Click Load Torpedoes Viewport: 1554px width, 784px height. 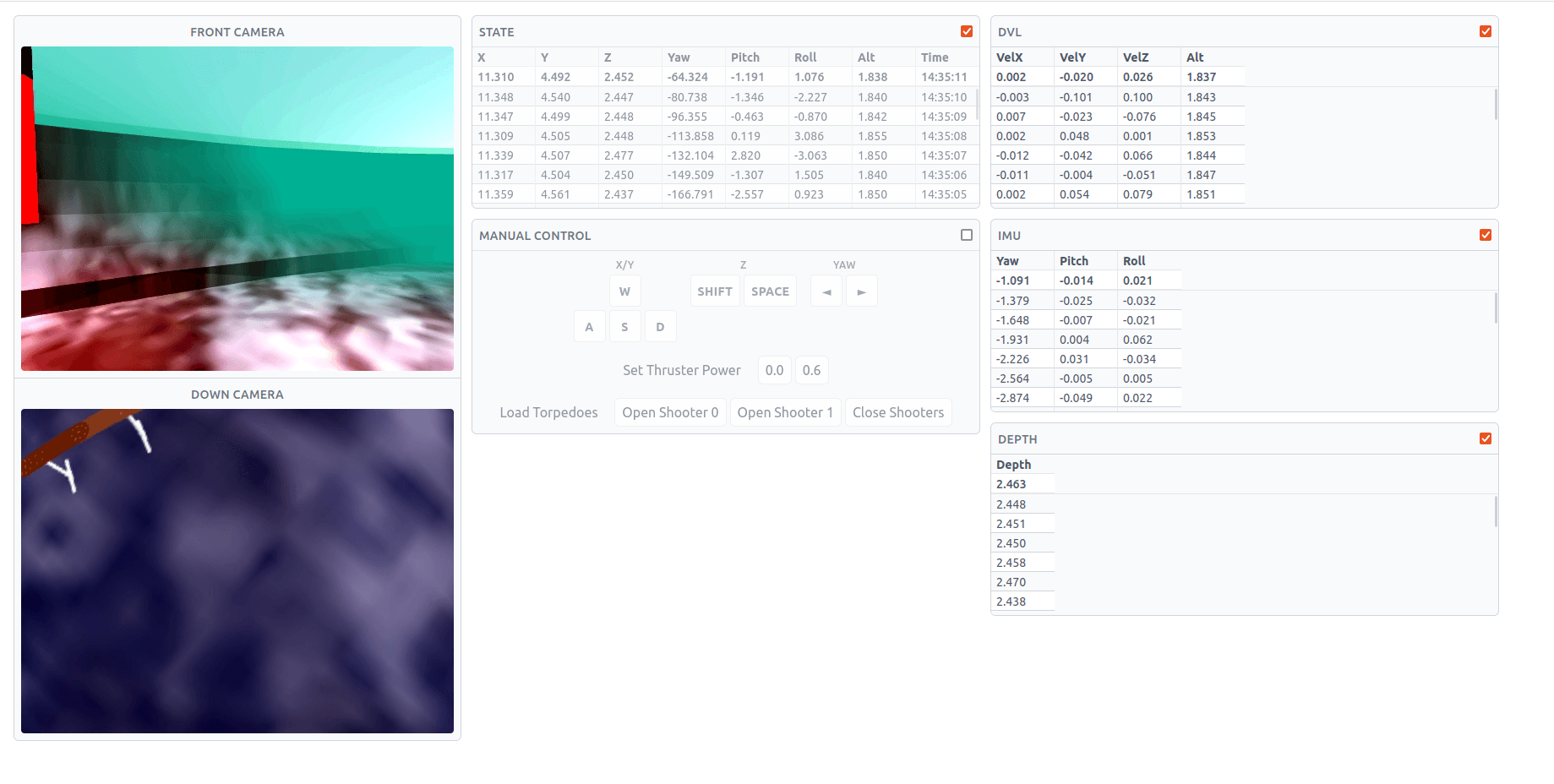coord(548,412)
